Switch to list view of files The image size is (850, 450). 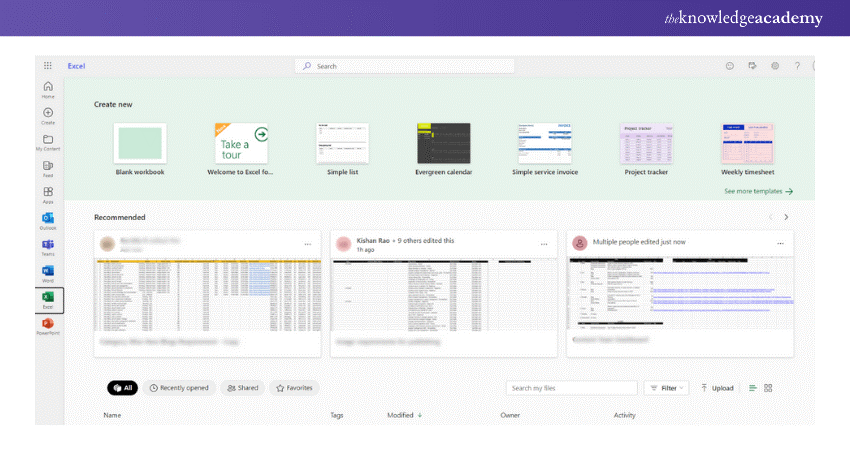coord(753,388)
